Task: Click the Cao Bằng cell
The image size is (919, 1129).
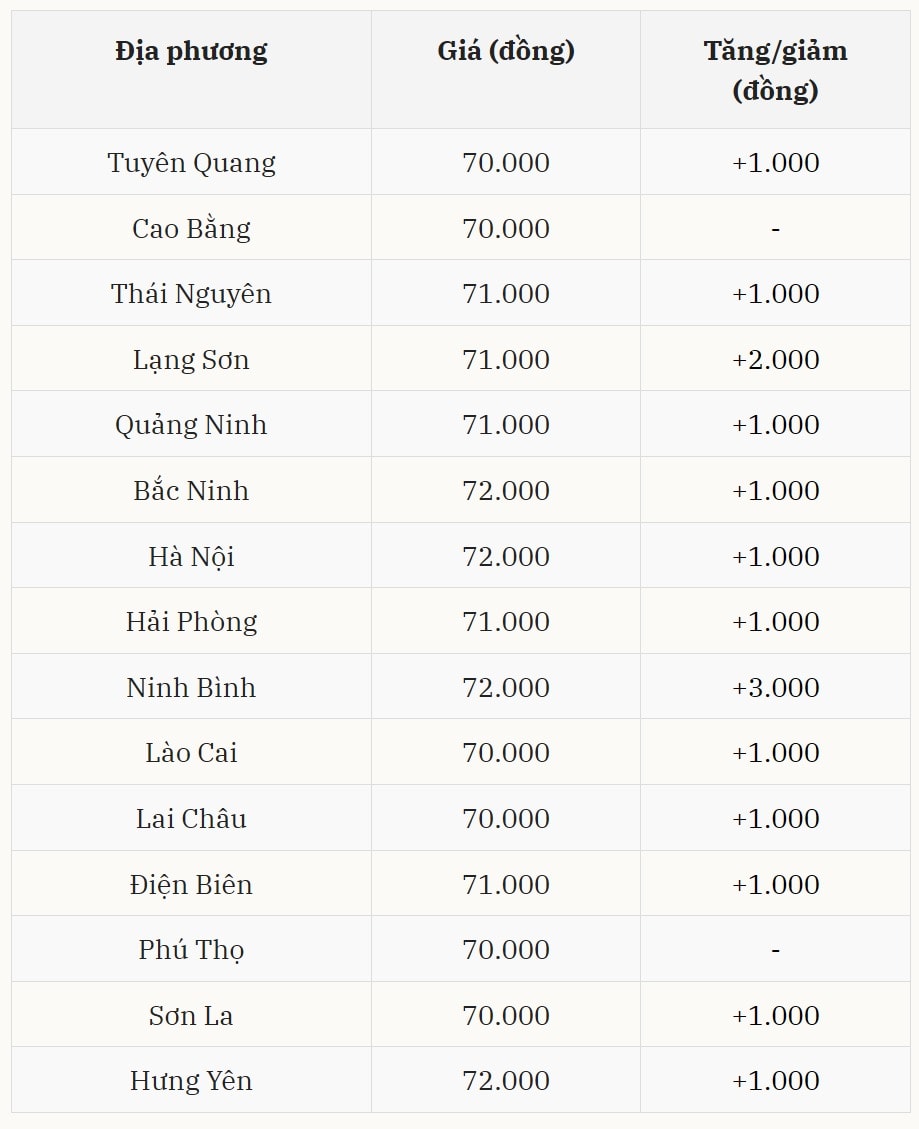Action: click(191, 229)
